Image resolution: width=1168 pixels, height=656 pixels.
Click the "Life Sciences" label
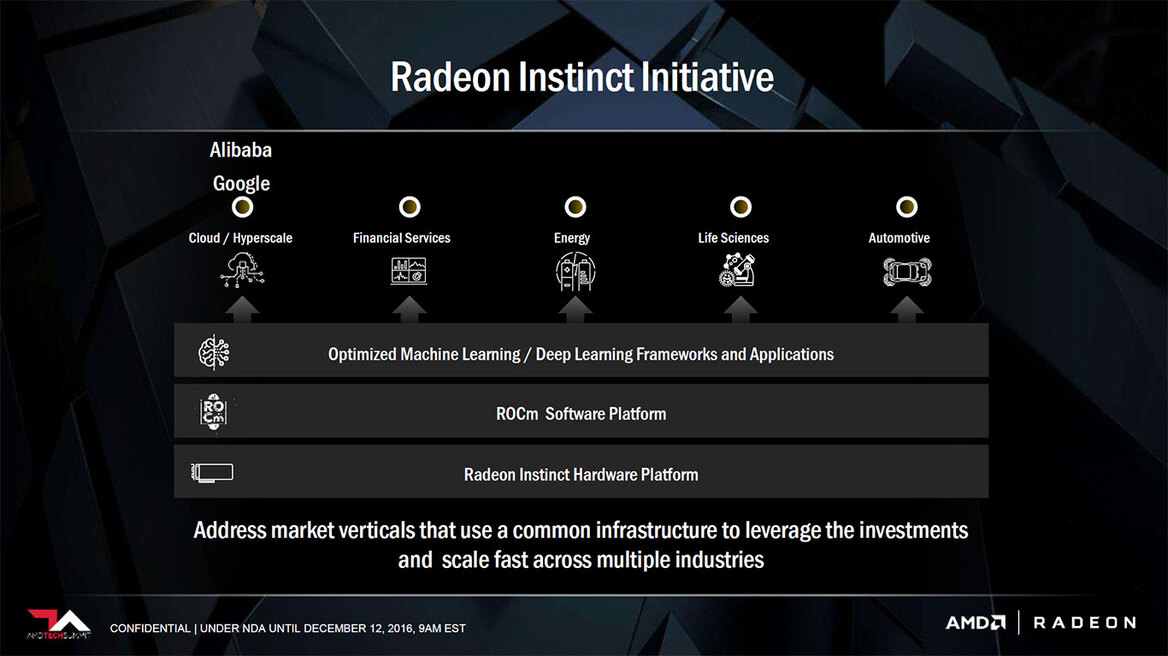coord(733,238)
